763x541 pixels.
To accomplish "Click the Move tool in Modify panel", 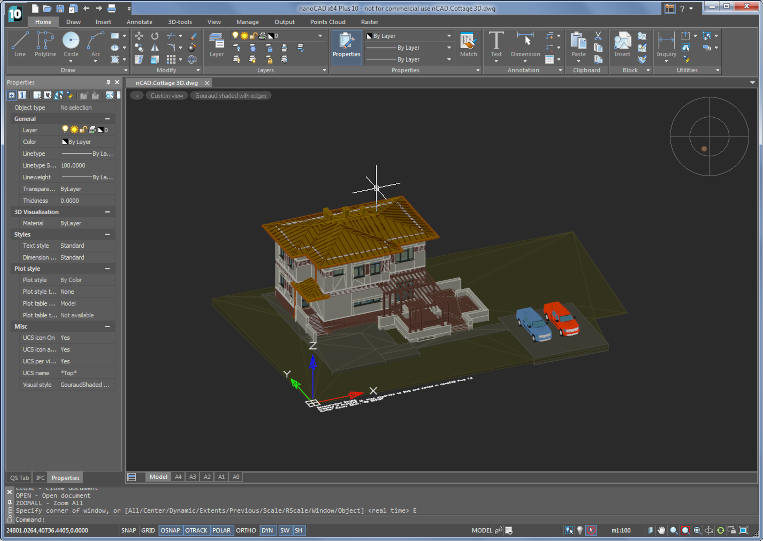I will (139, 36).
